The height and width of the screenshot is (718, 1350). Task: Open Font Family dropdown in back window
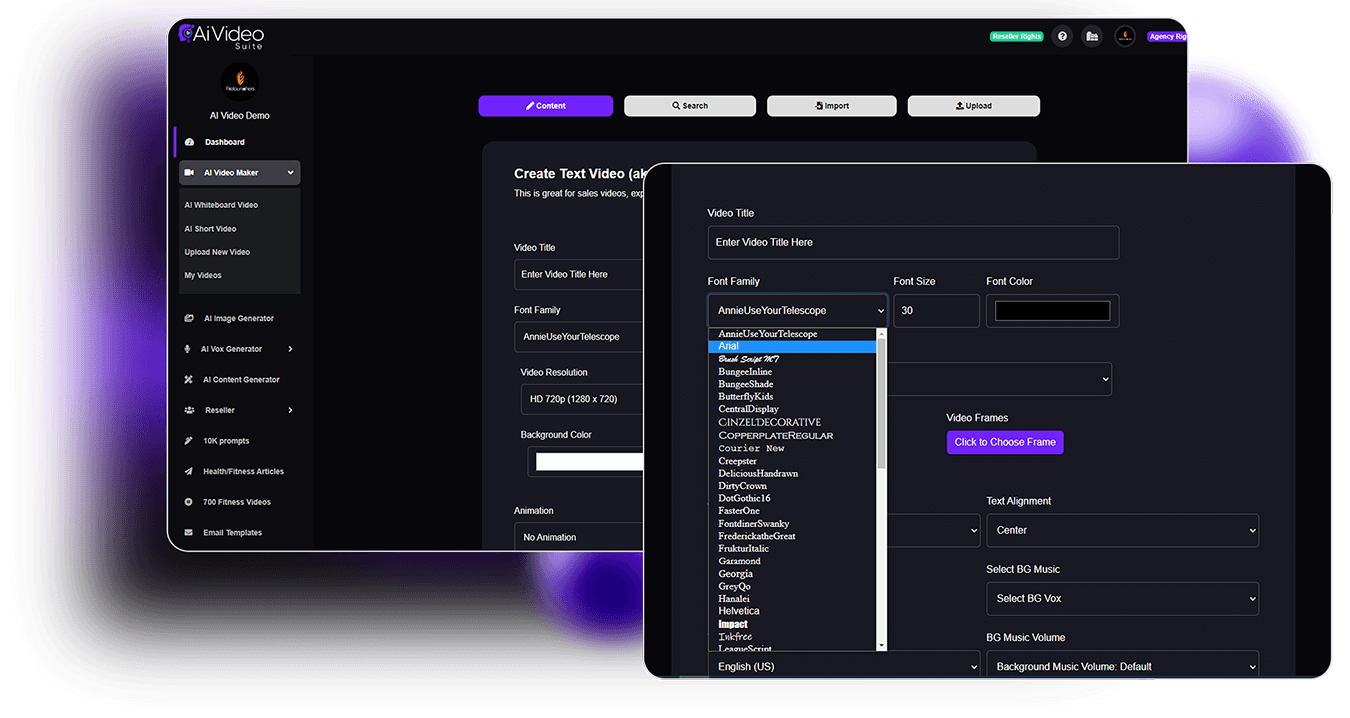[x=579, y=337]
